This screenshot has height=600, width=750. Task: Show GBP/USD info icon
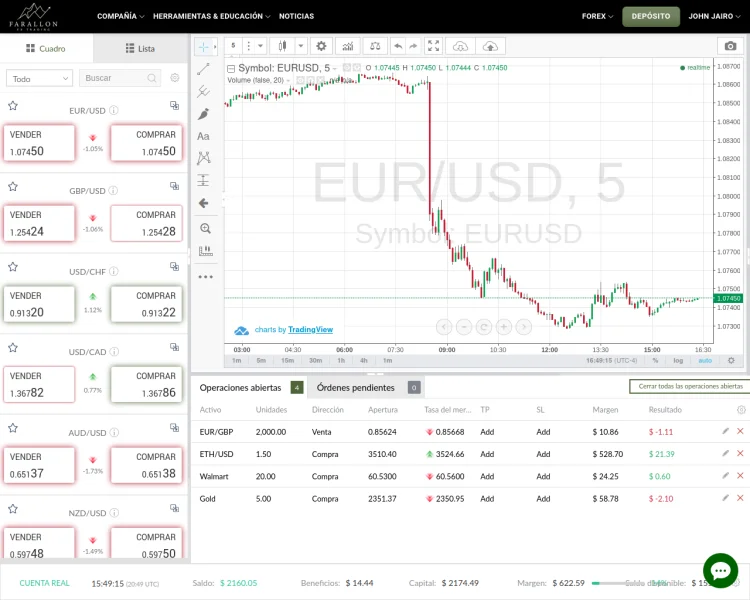113,190
